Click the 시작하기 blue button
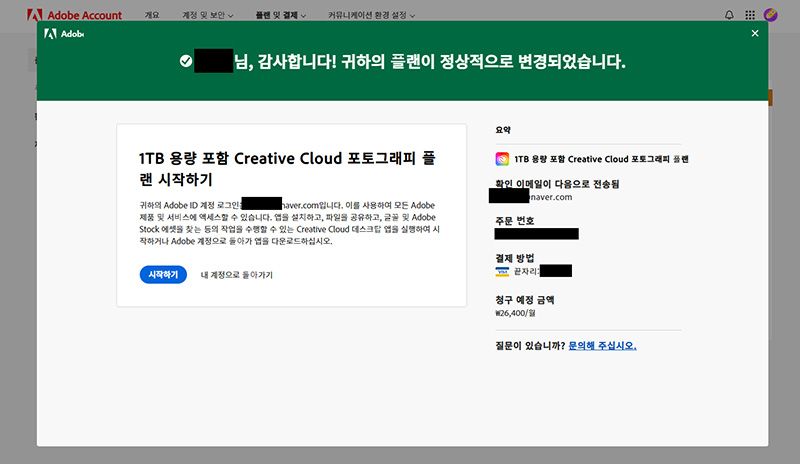The width and height of the screenshot is (800, 464). point(163,275)
